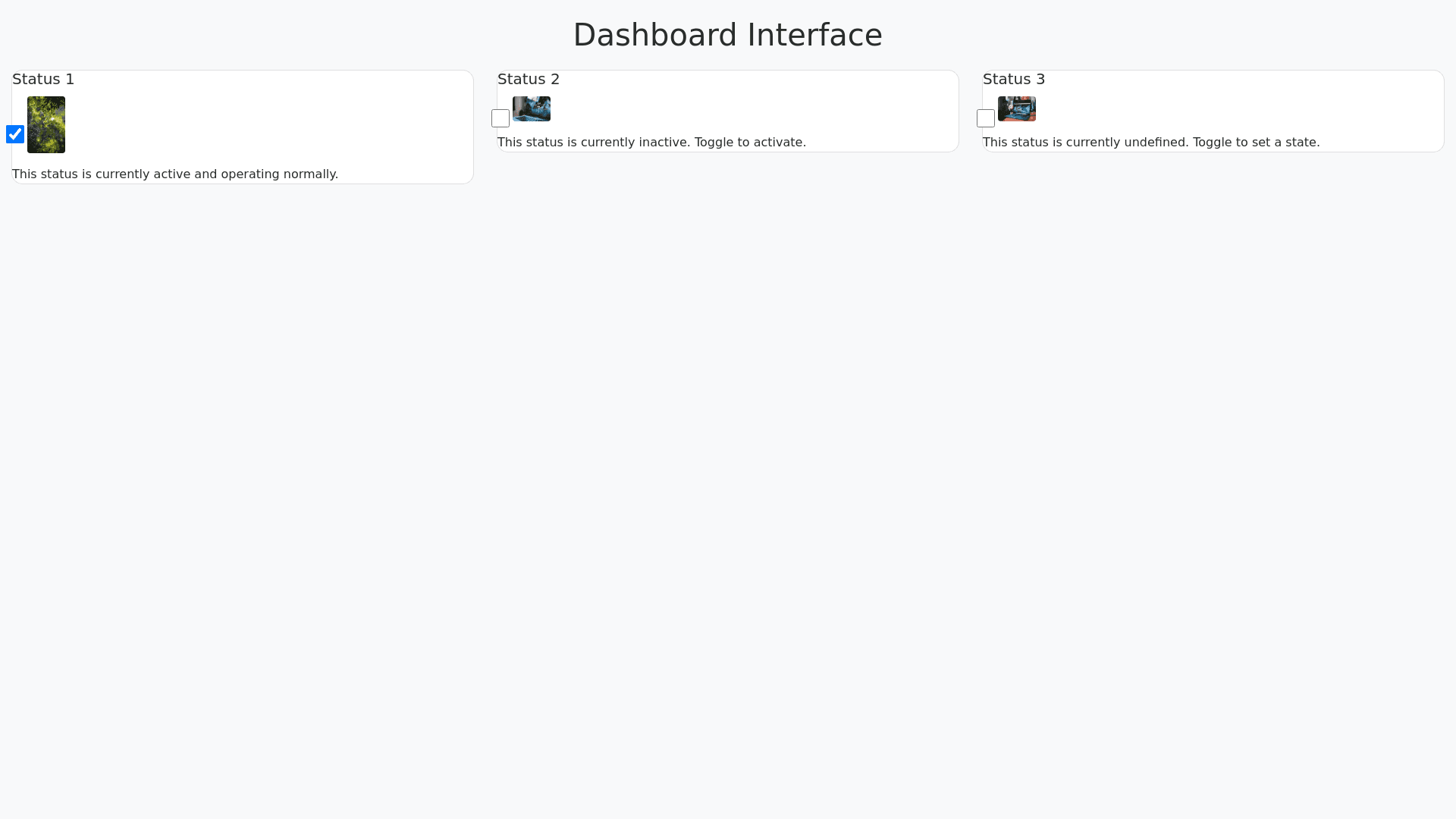Screen dimensions: 1456x819
Task: Click empty space inside Status 2 card
Action: point(758,110)
